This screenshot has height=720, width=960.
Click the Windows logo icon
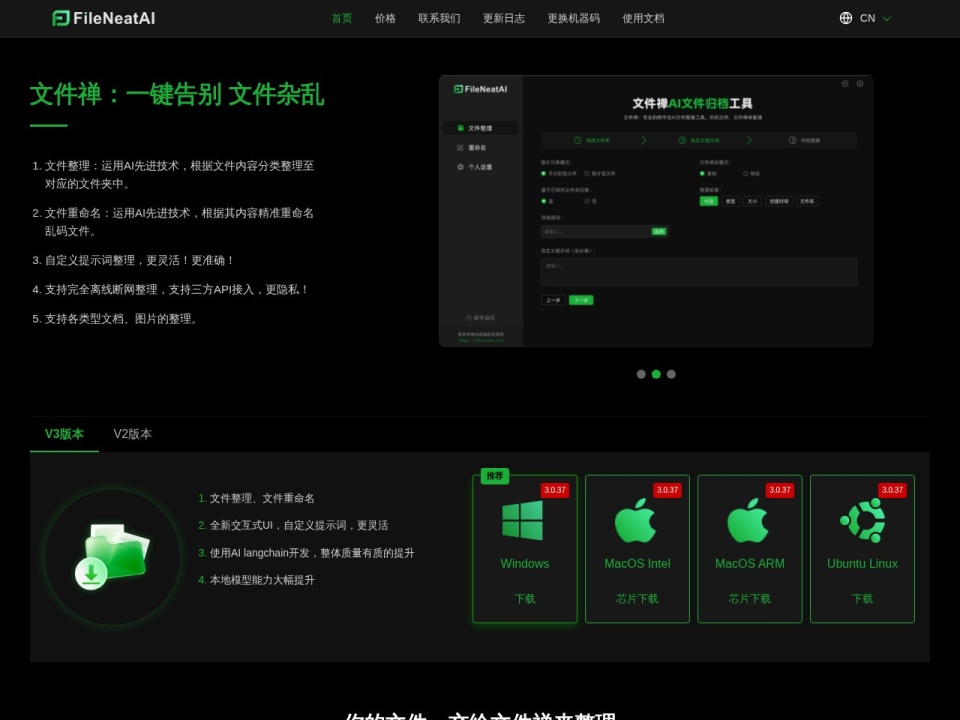coord(522,520)
